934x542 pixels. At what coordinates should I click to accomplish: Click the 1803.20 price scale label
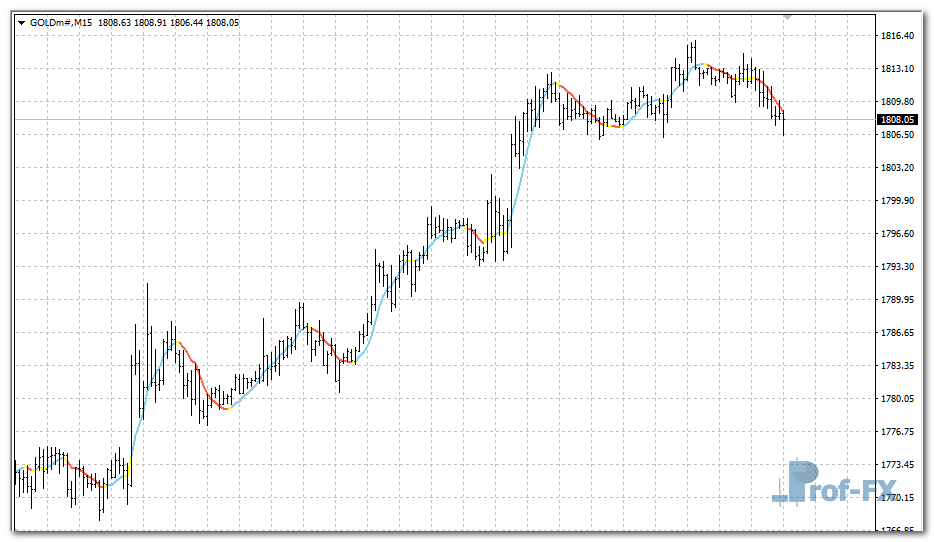click(x=897, y=168)
